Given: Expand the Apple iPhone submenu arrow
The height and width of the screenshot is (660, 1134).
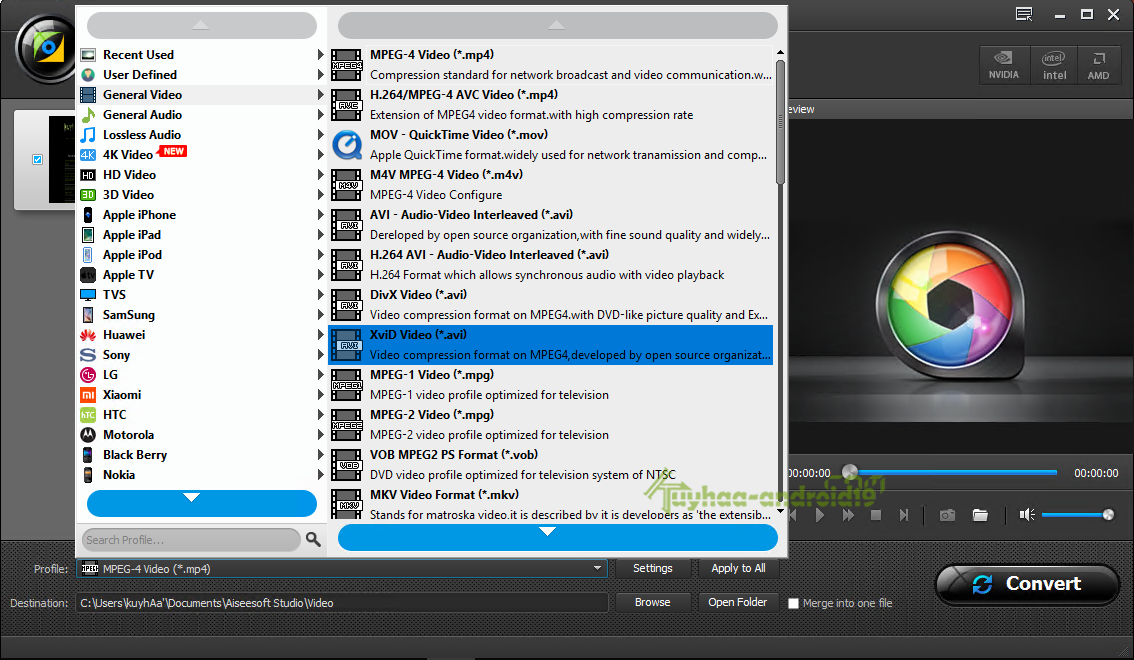Looking at the screenshot, I should [320, 215].
